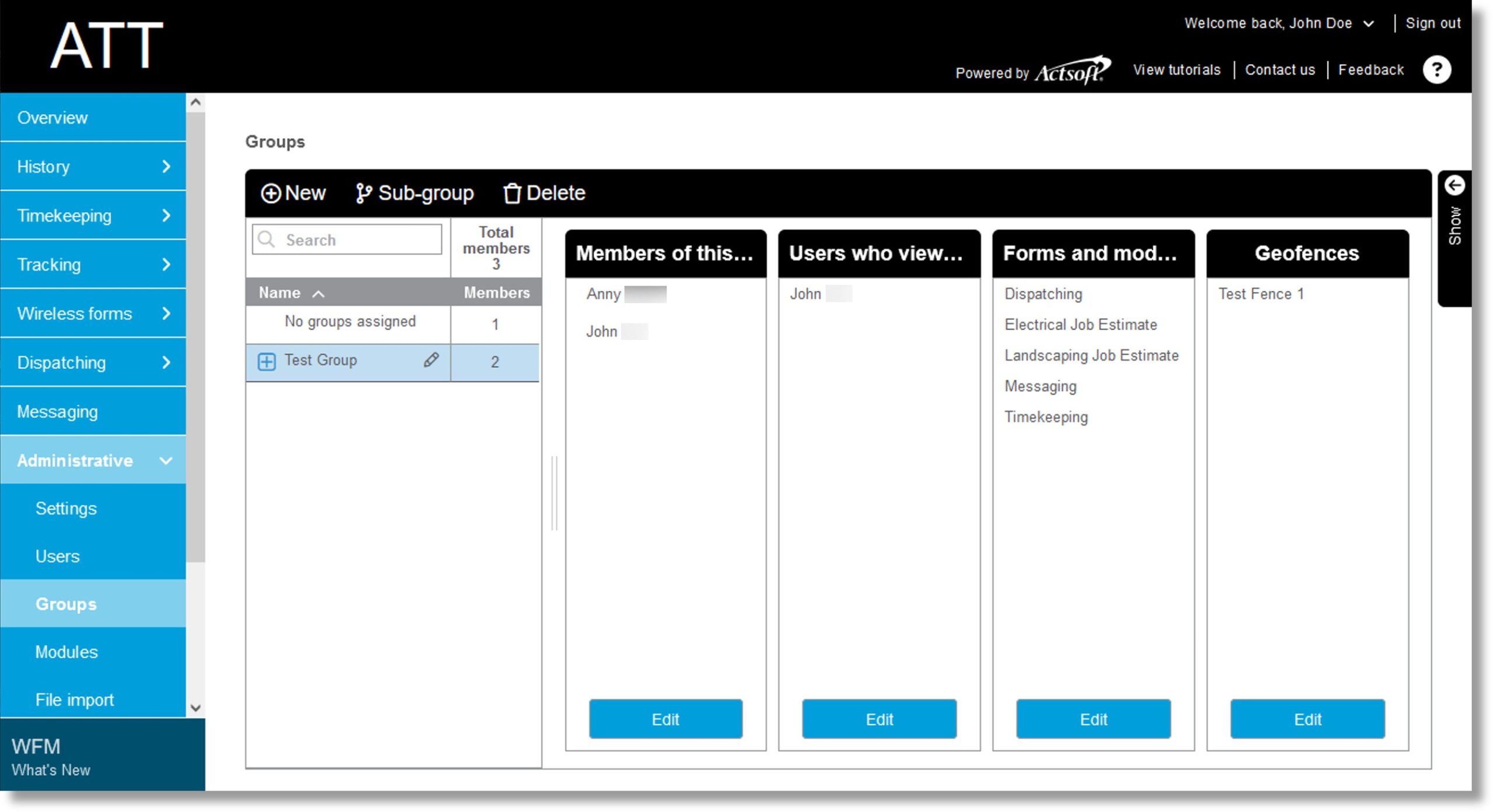Click the search magnifier icon
The height and width of the screenshot is (812, 1493).
pyautogui.click(x=267, y=240)
